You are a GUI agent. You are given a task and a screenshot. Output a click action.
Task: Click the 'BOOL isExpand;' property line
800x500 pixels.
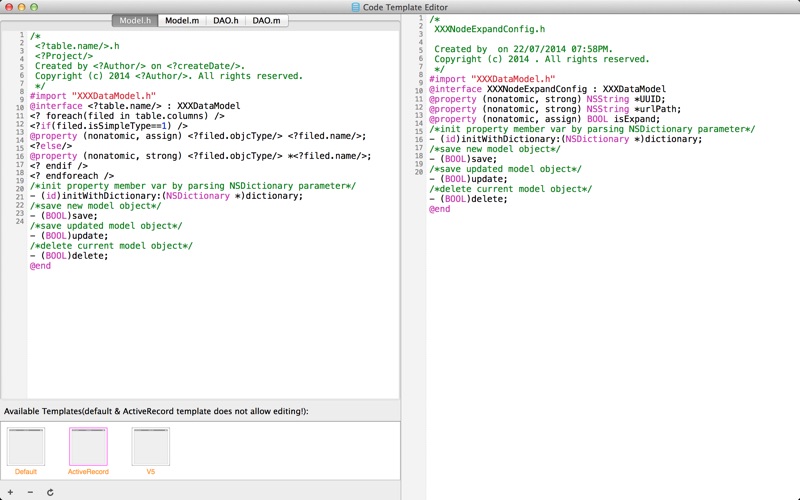point(544,119)
